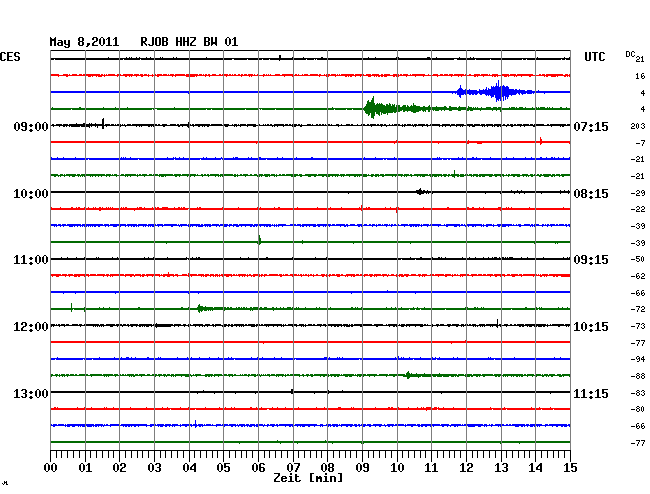Click the 12:00 local time label
The height and width of the screenshot is (494, 650).
click(x=31, y=327)
